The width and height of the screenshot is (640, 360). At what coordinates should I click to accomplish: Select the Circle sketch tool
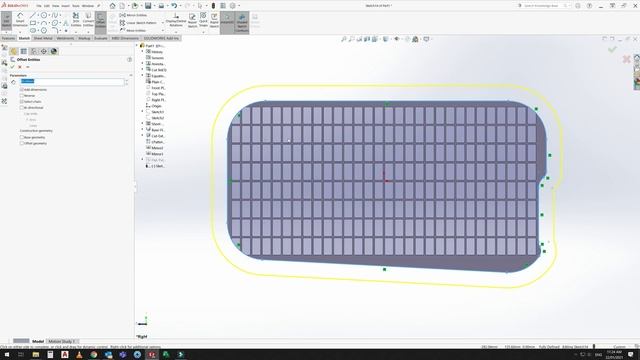(44, 15)
